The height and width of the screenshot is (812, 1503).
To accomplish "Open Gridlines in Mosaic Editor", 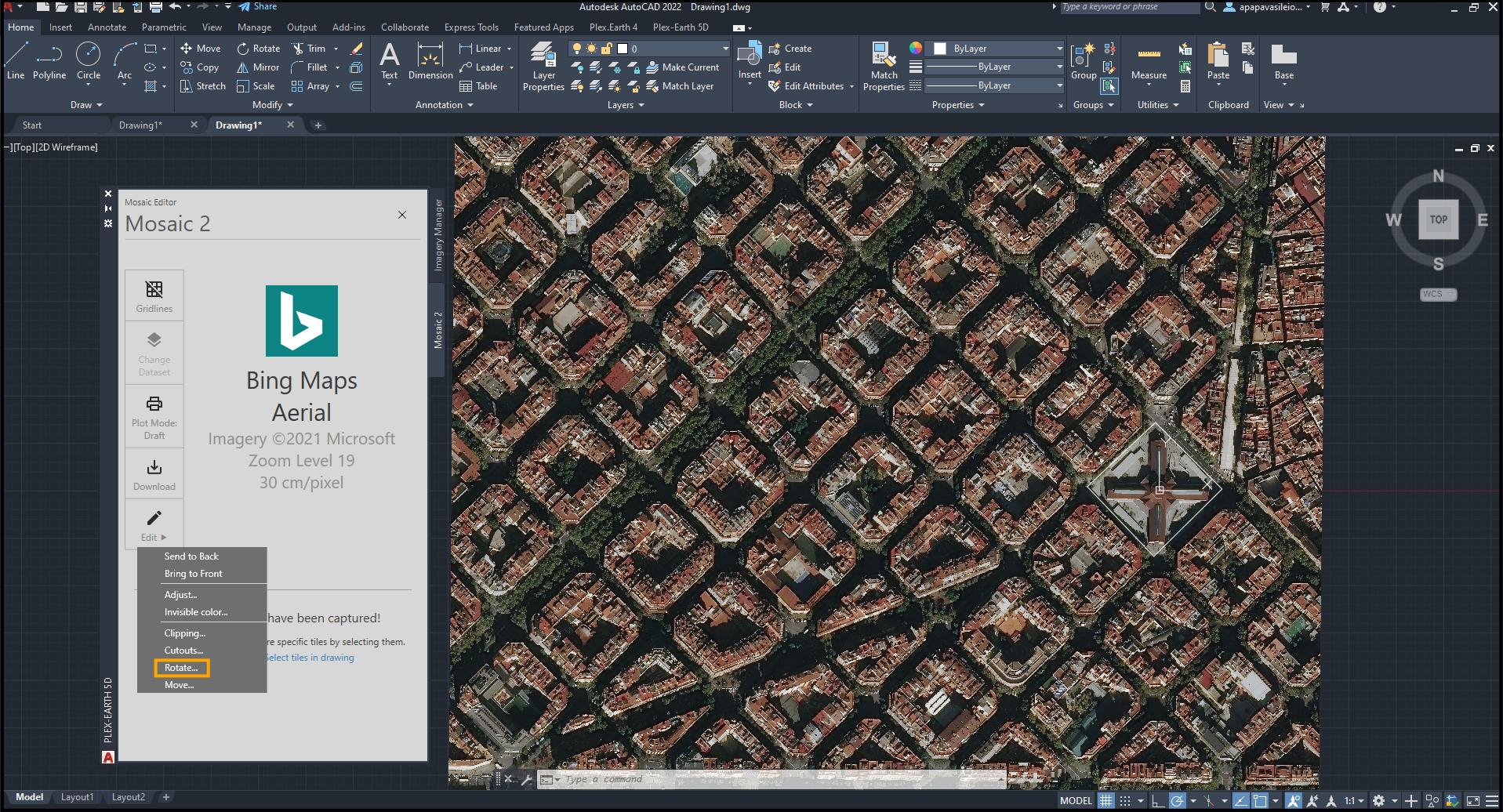I will tap(154, 295).
